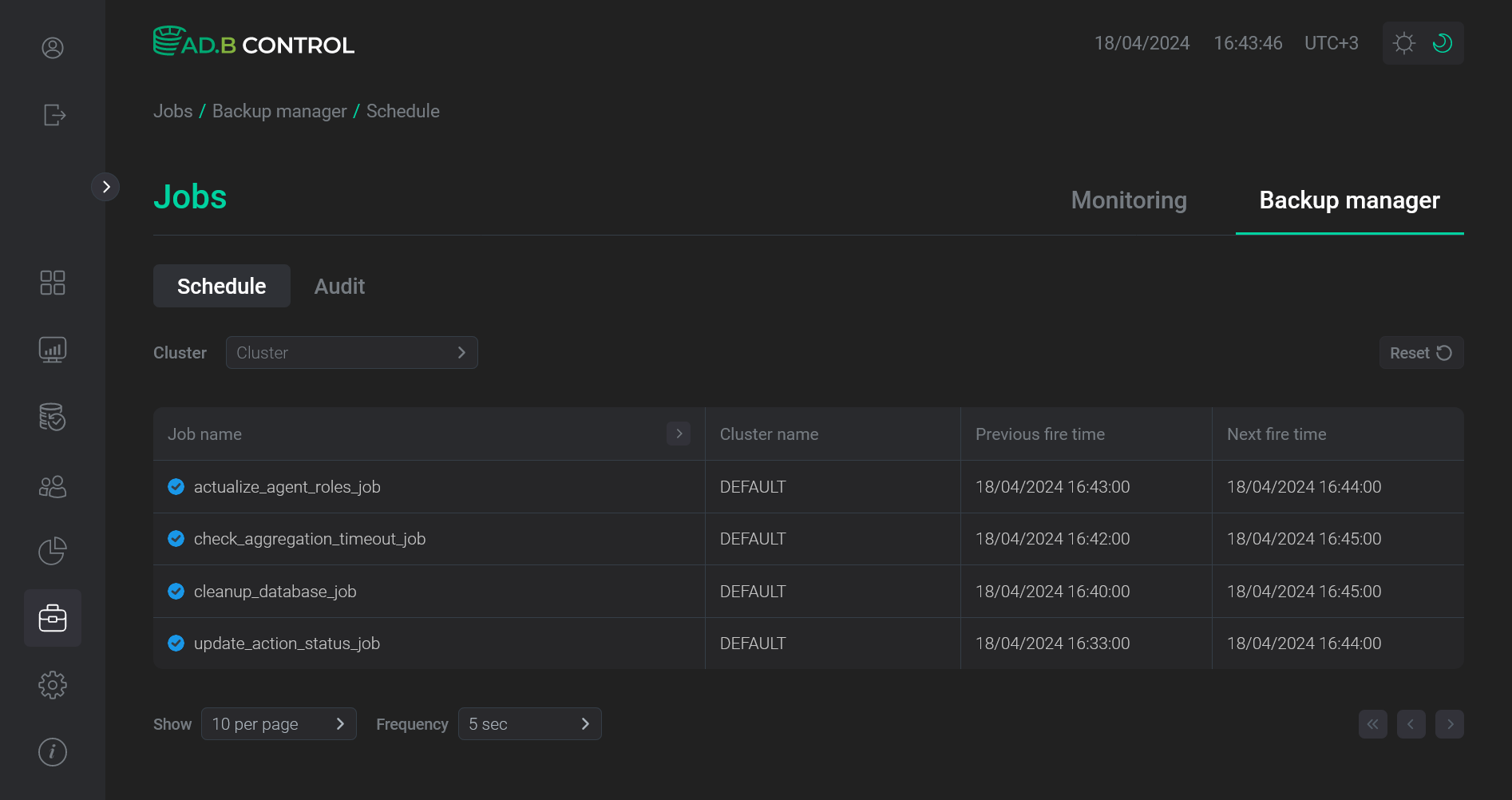Viewport: 1512px width, 800px height.
Task: Click the Reset button
Action: click(x=1421, y=352)
